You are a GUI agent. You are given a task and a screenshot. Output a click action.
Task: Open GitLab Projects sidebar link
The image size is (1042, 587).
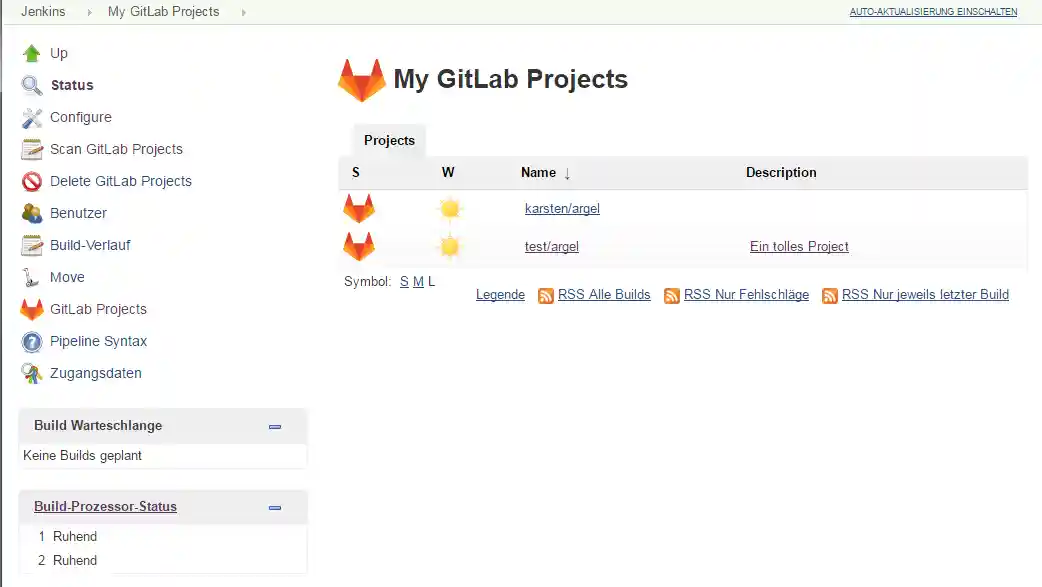98,309
